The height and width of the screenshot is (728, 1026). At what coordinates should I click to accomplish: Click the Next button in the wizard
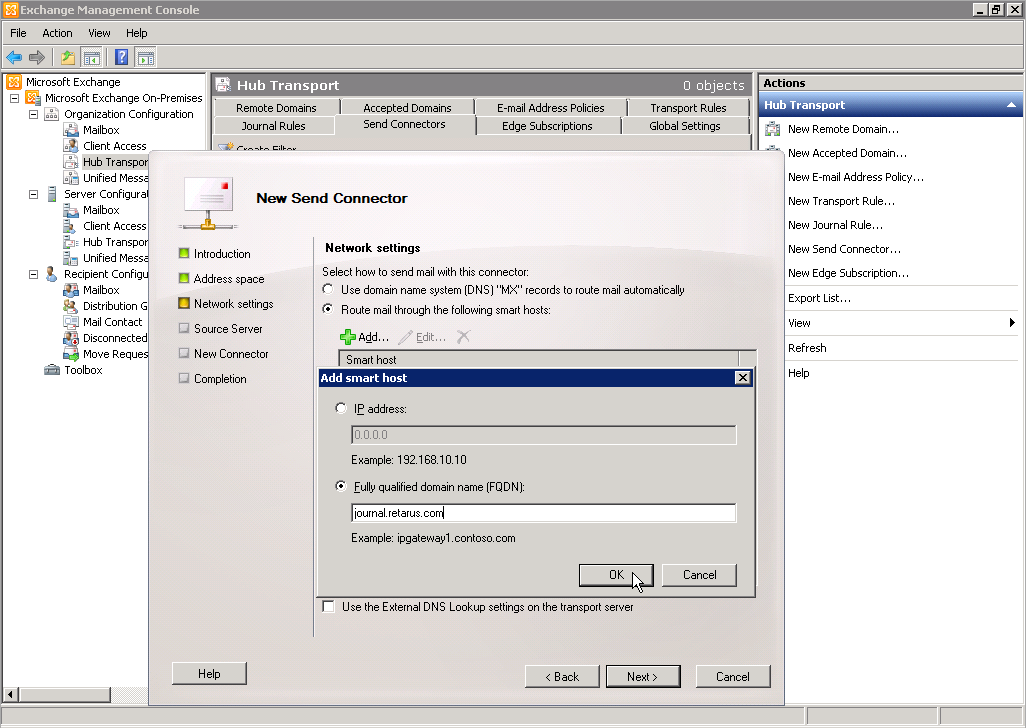click(x=642, y=677)
